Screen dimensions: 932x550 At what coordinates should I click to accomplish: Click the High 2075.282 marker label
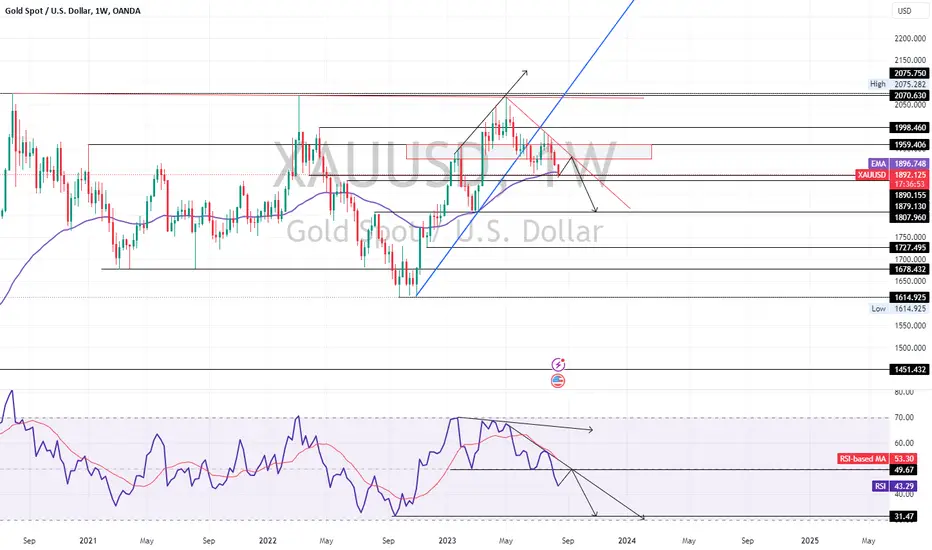click(x=898, y=84)
